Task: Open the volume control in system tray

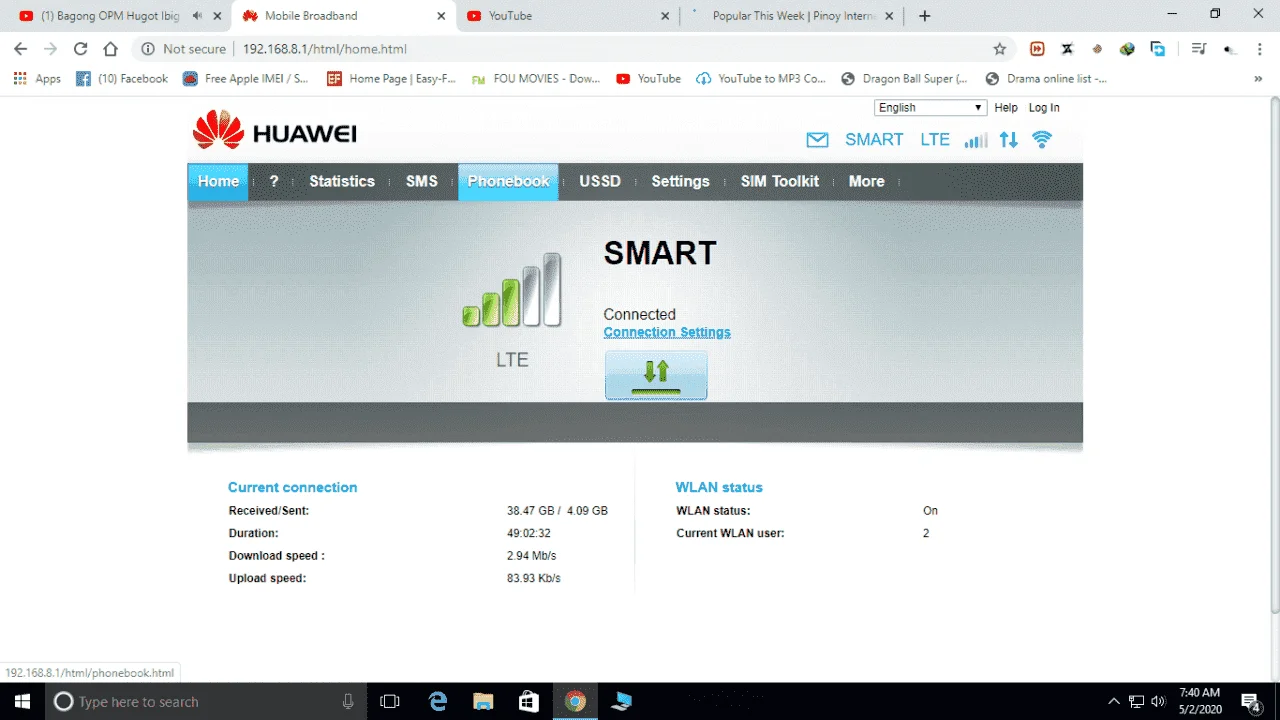Action: [1158, 701]
